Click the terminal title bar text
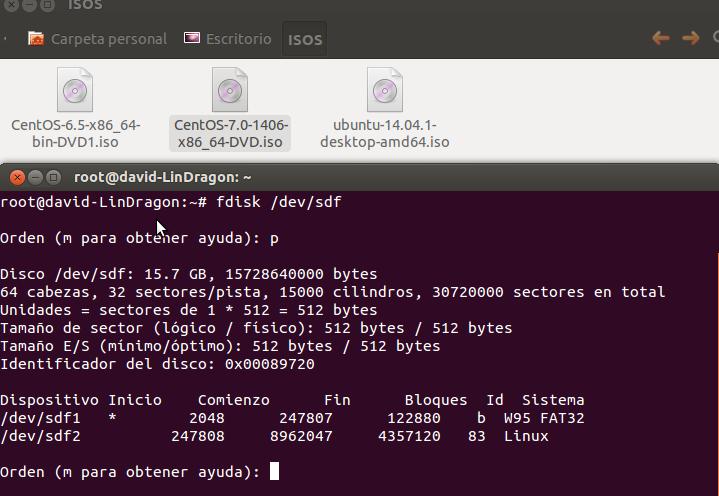The image size is (719, 496). [162, 177]
